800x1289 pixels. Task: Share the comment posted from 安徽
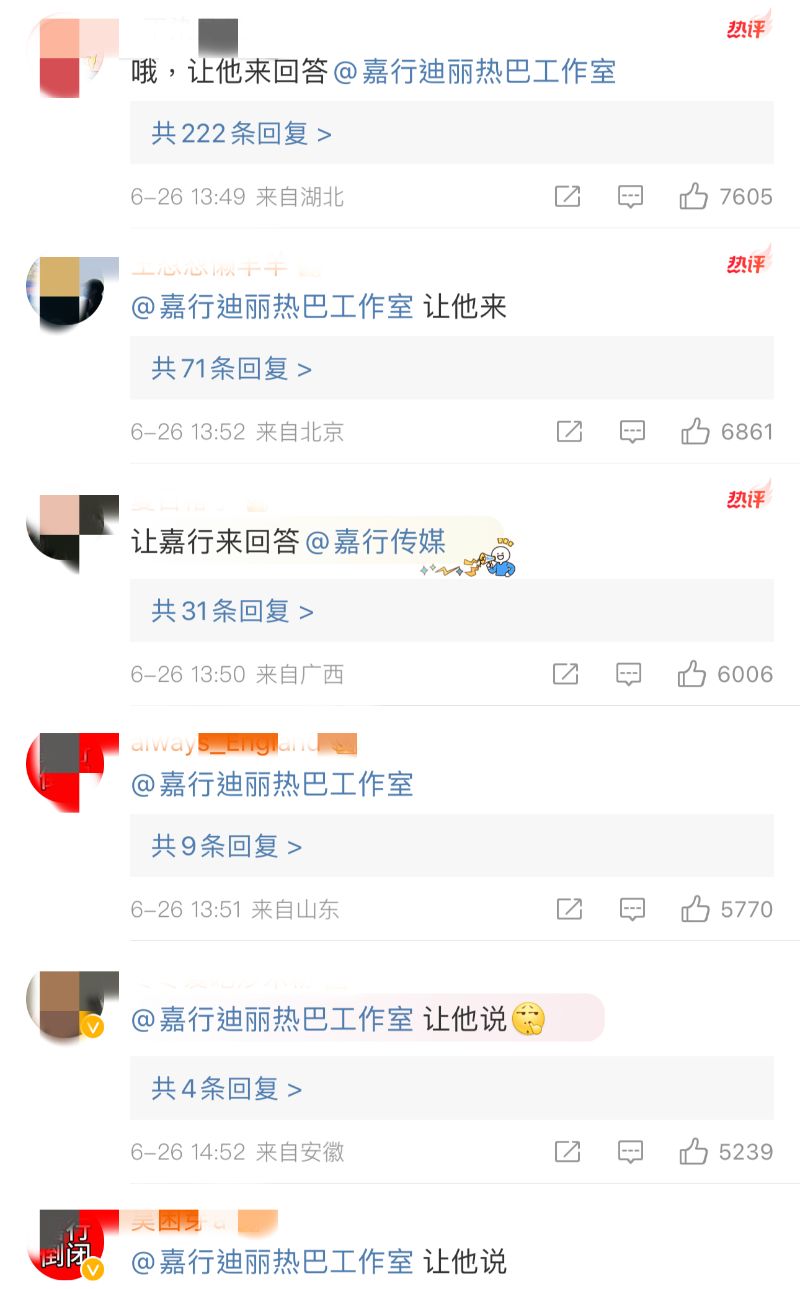click(x=567, y=1152)
